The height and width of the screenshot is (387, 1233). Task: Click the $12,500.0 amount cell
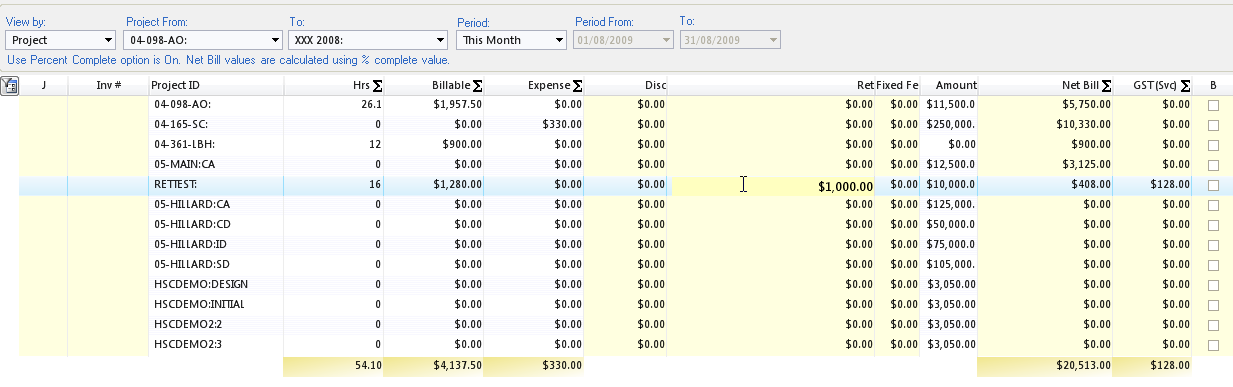coord(949,164)
